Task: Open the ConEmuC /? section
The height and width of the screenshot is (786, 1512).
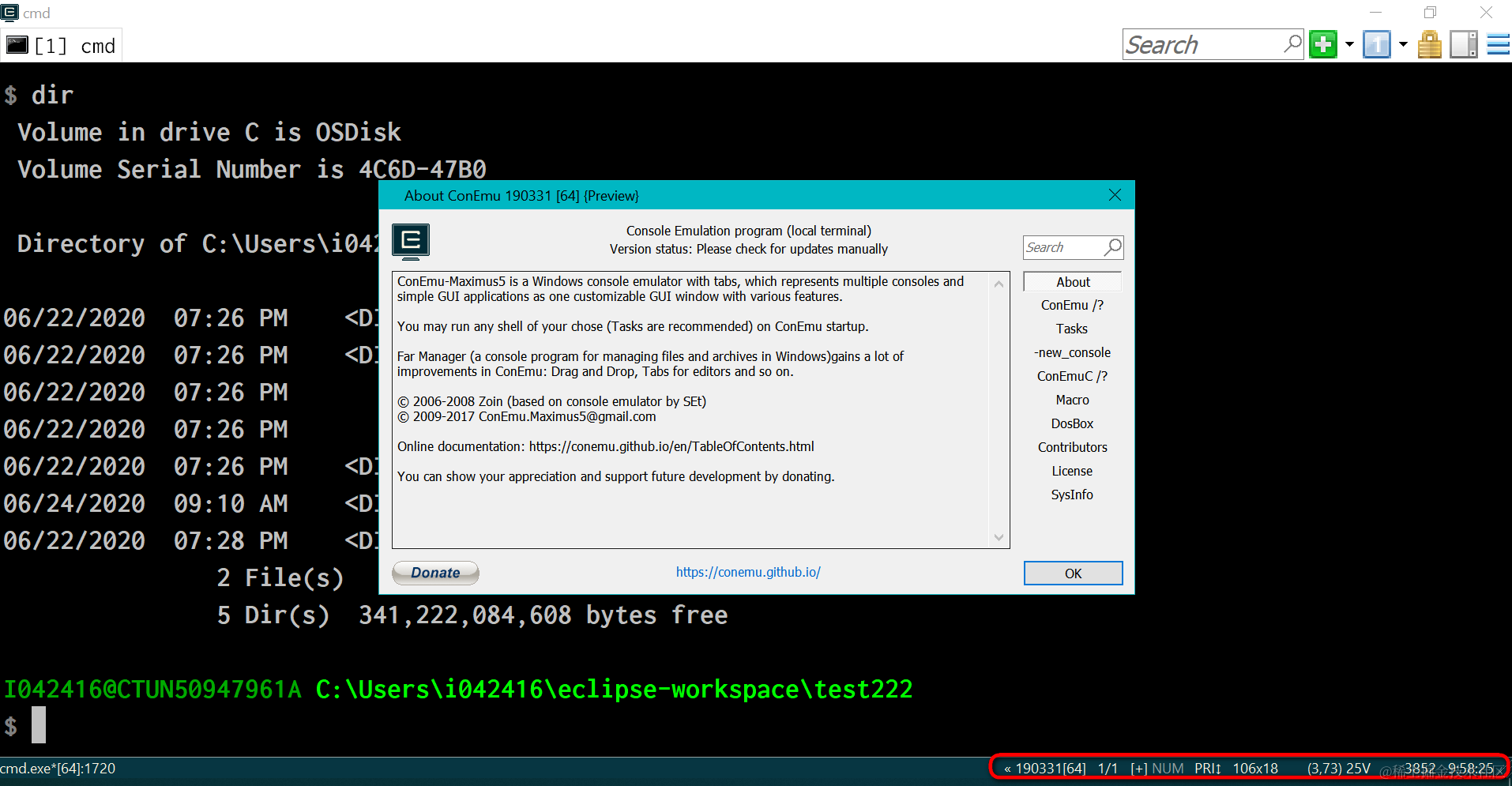Action: (1072, 376)
